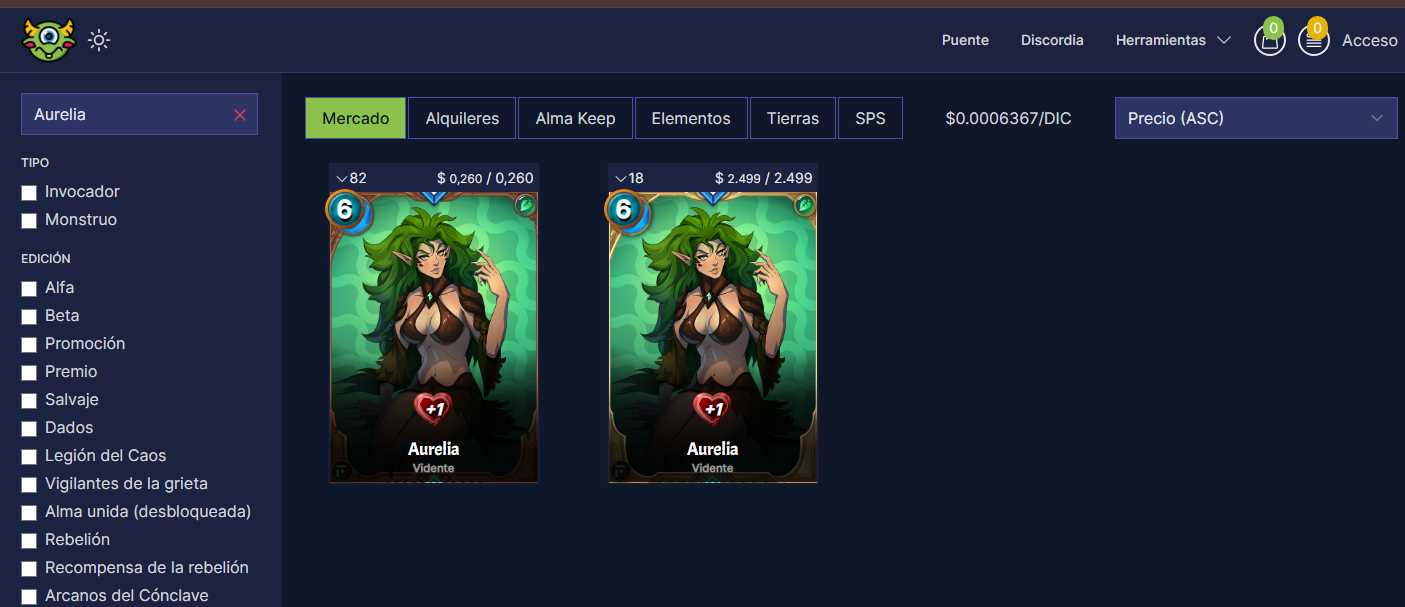Open the shopping cart icon
Viewport: 1405px width, 607px height.
(x=1269, y=40)
